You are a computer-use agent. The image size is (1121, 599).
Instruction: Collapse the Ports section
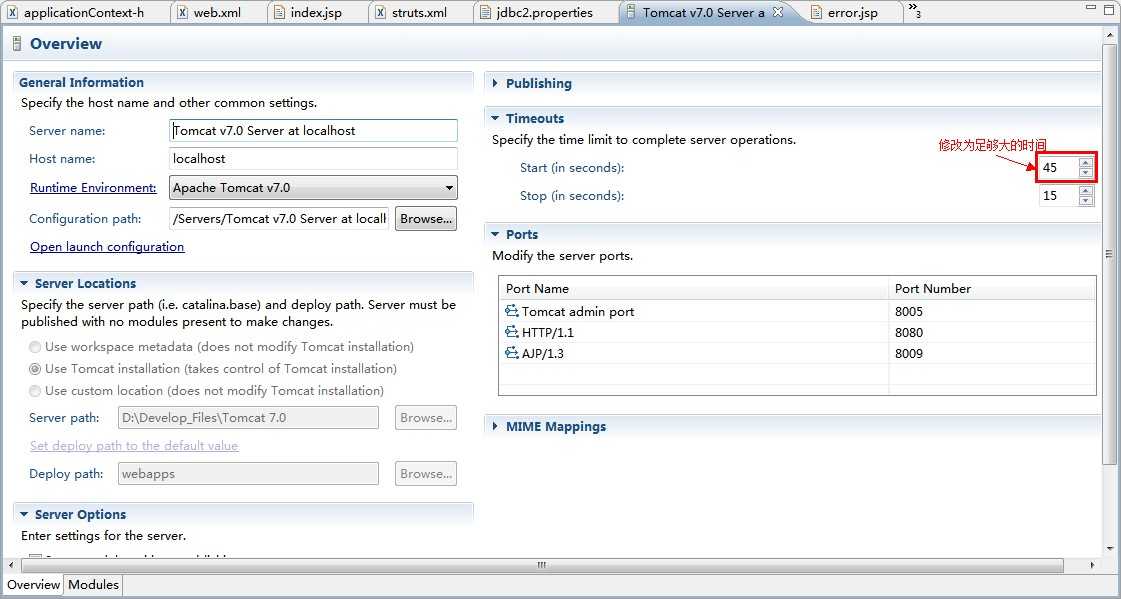point(495,234)
